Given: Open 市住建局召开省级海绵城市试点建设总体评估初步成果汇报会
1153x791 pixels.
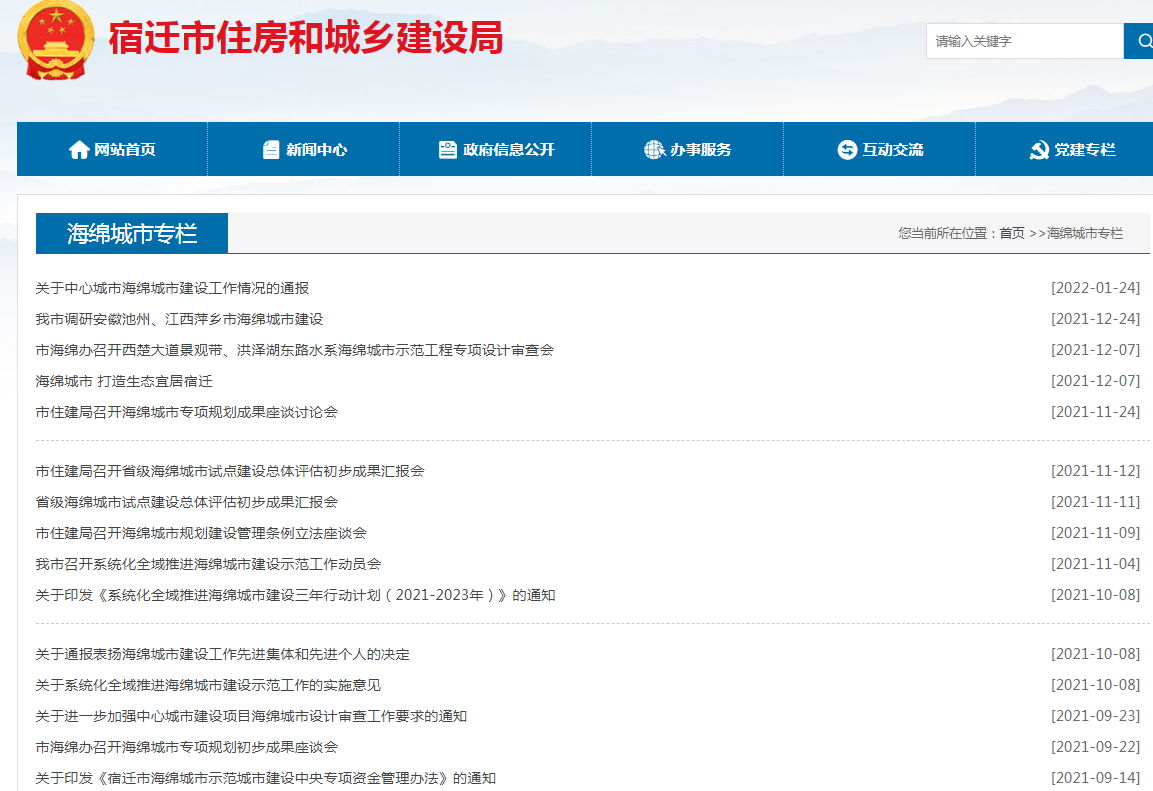Looking at the screenshot, I should tap(230, 470).
